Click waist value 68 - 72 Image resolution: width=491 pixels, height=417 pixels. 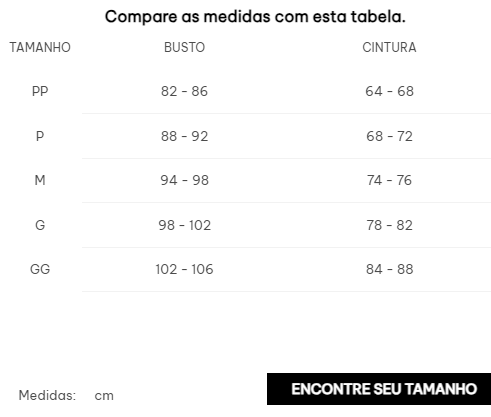[x=389, y=136]
